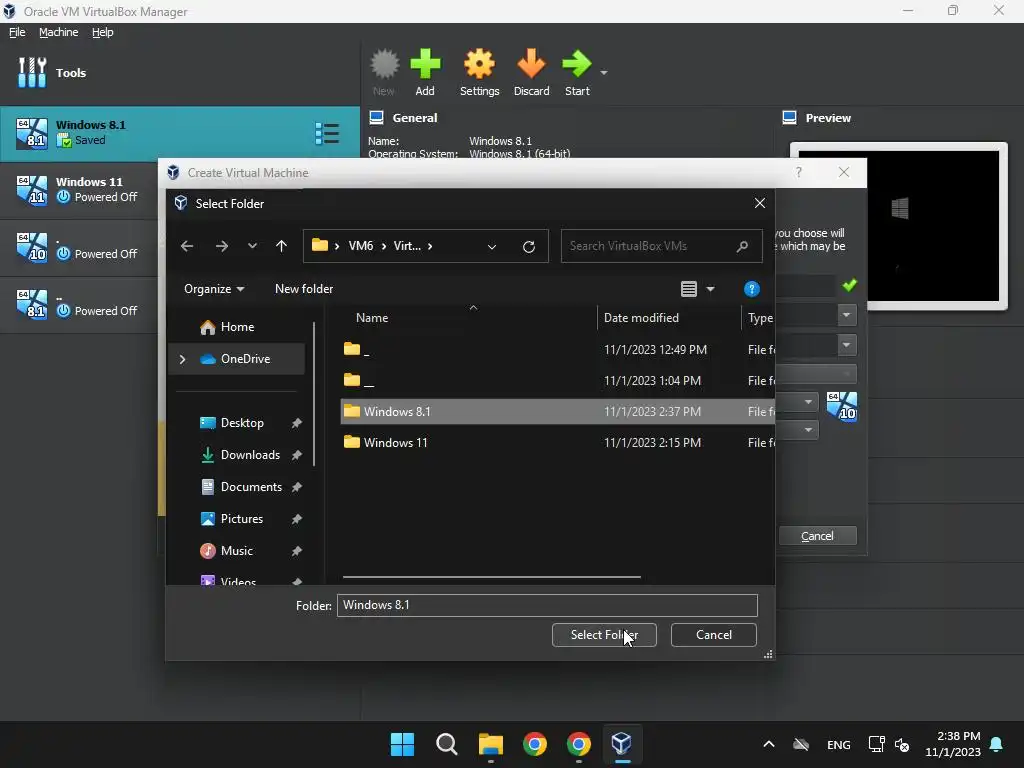Image resolution: width=1024 pixels, height=768 pixels.
Task: Open Settings gear in VirtualBox toolbar
Action: coord(479,65)
